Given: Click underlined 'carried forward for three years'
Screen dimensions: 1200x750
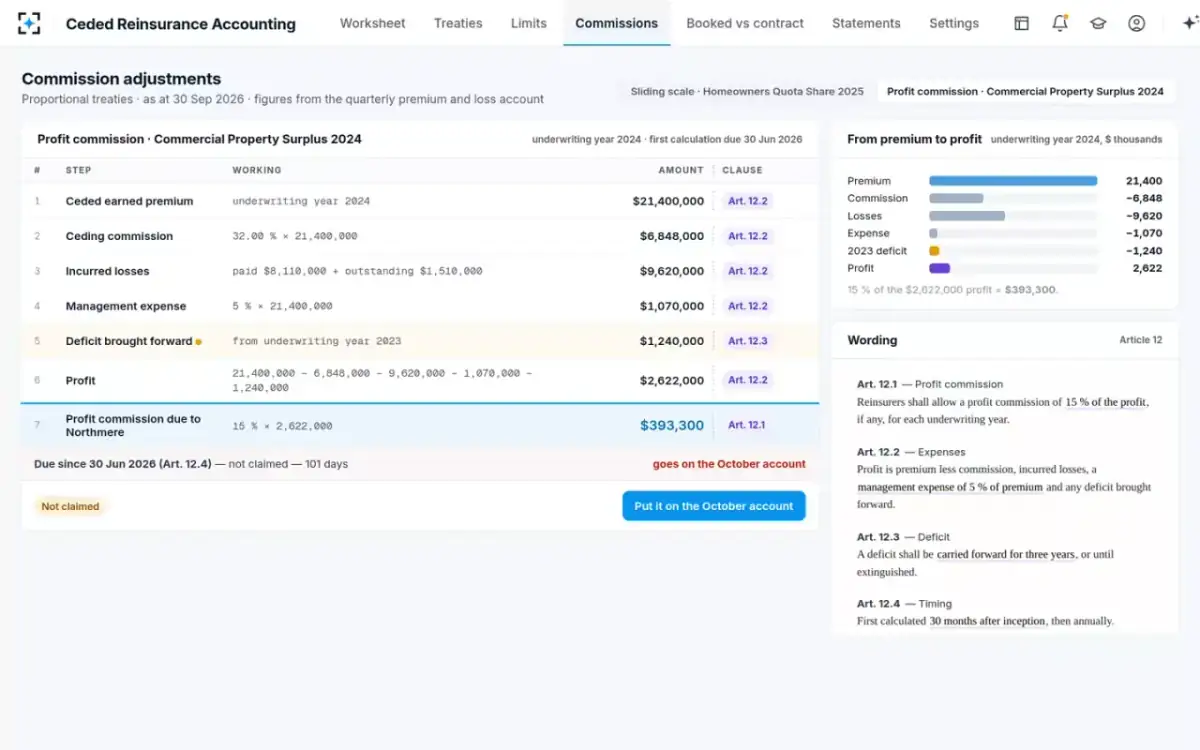Looking at the screenshot, I should click(1006, 554).
